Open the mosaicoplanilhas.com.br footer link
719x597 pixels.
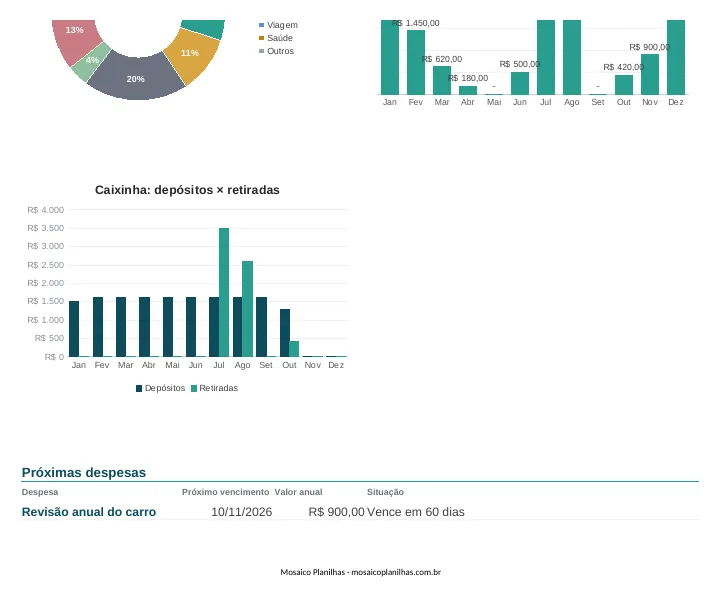point(396,572)
